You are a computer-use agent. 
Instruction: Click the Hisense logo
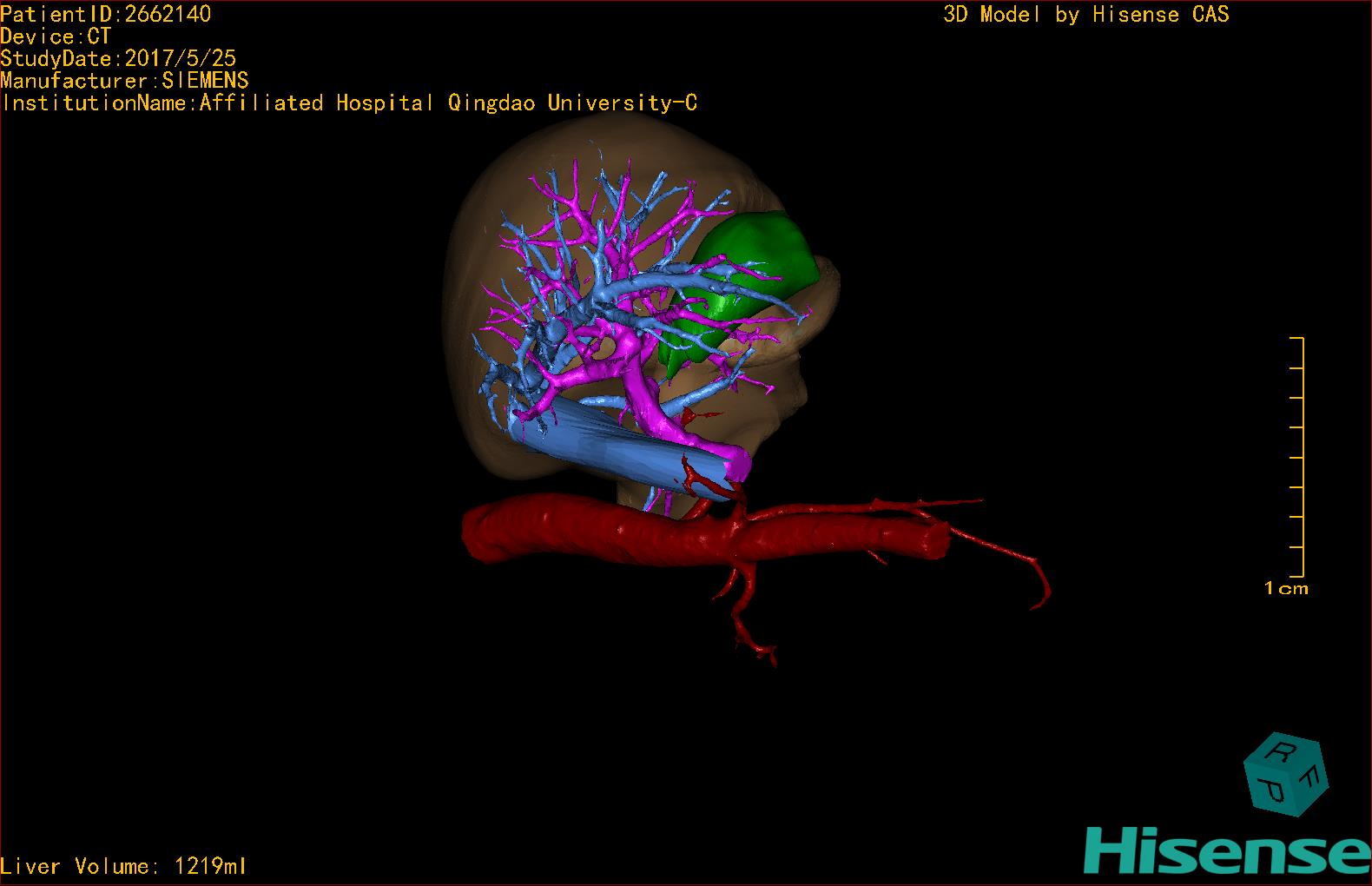[x=1228, y=851]
